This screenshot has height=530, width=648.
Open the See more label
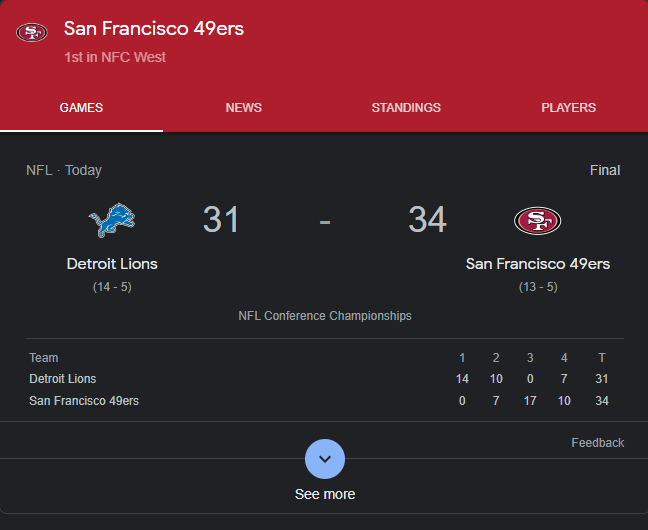pyautogui.click(x=325, y=494)
